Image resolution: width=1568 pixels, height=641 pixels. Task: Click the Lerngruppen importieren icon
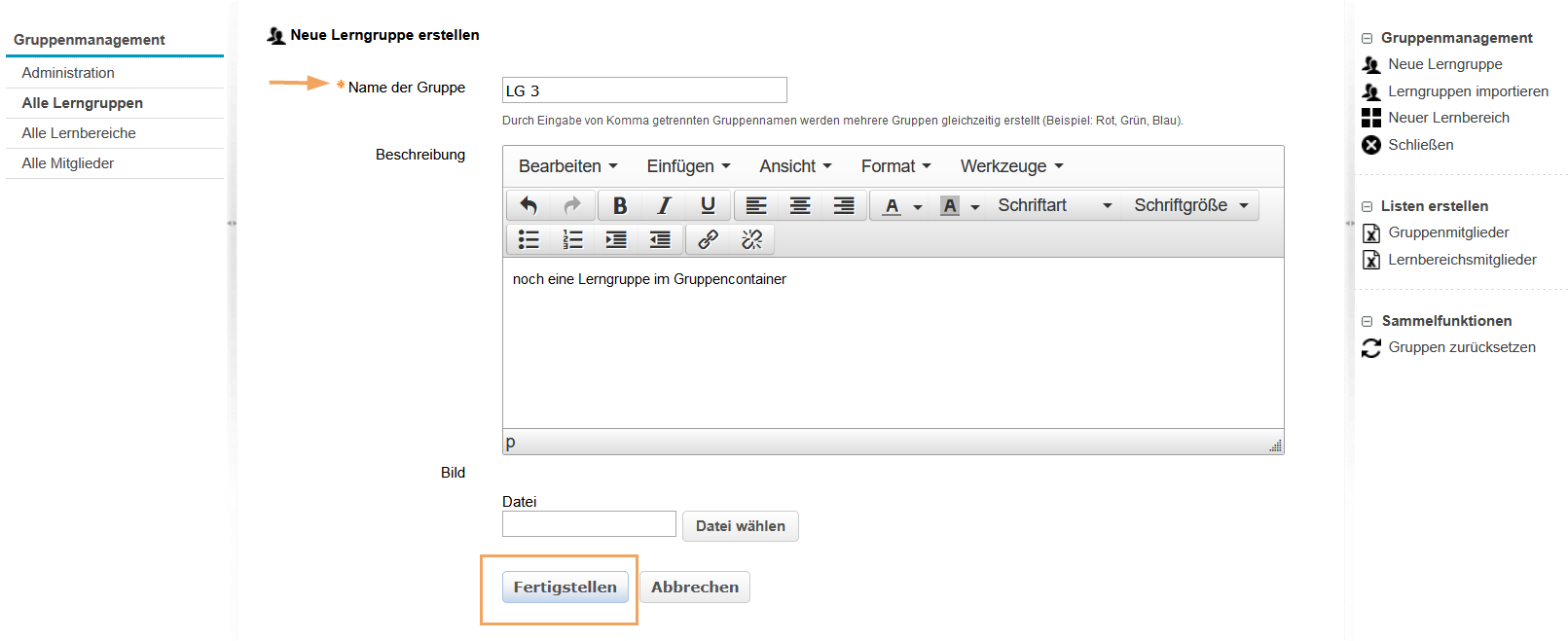pyautogui.click(x=1371, y=91)
